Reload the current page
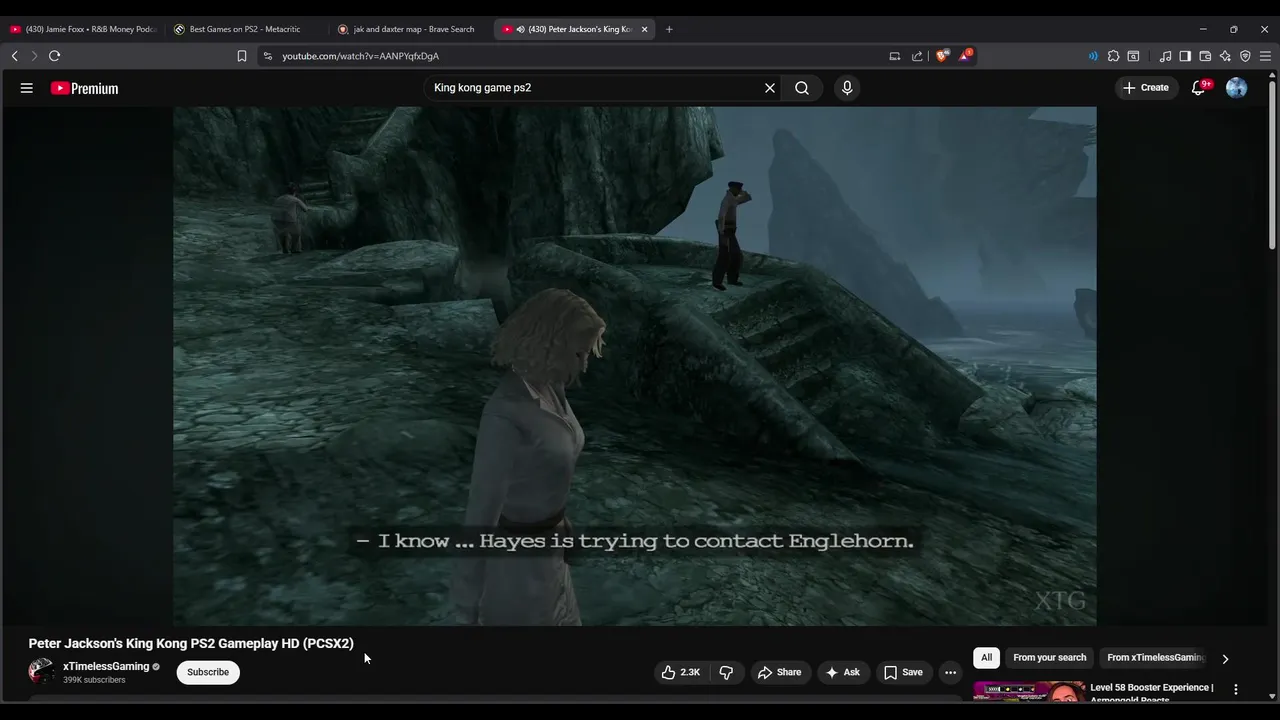The image size is (1280, 720). pyautogui.click(x=55, y=56)
